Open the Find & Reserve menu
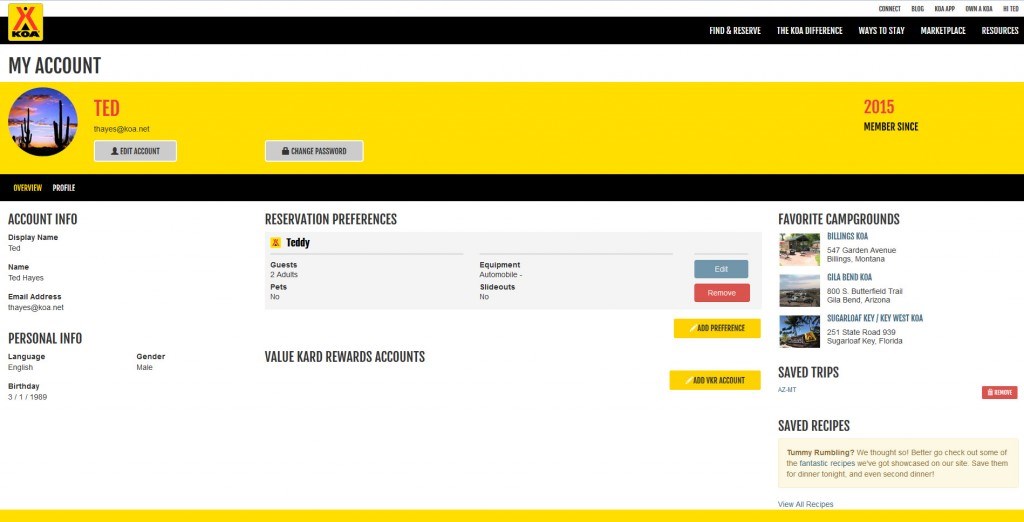This screenshot has width=1024, height=522. pos(735,31)
